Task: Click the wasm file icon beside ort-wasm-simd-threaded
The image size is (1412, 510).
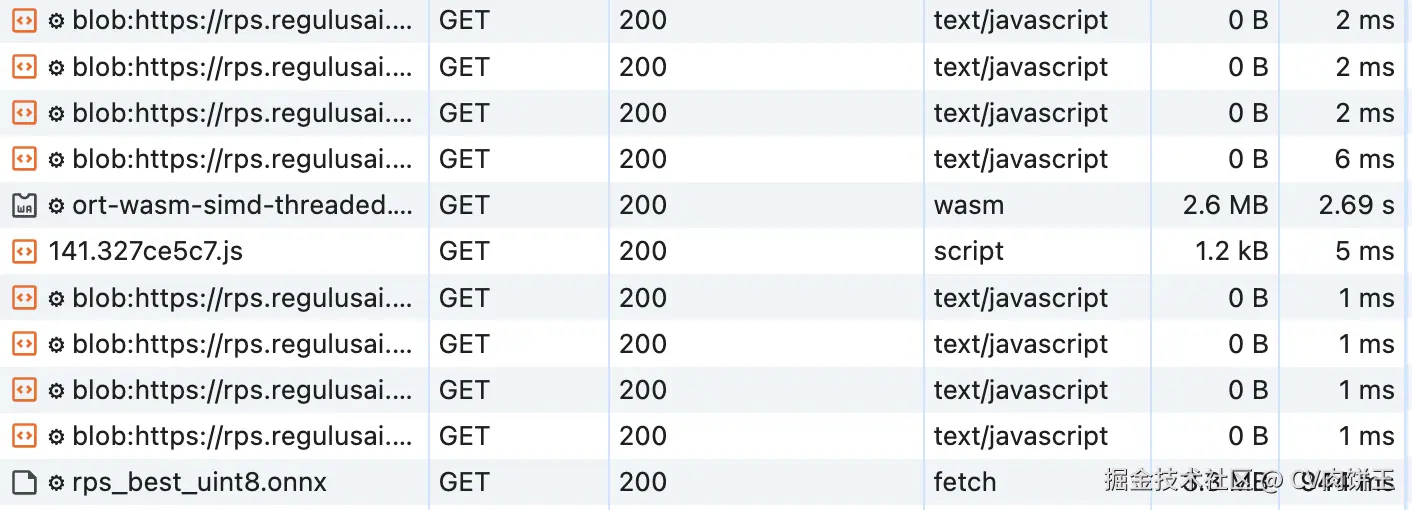Action: click(24, 205)
